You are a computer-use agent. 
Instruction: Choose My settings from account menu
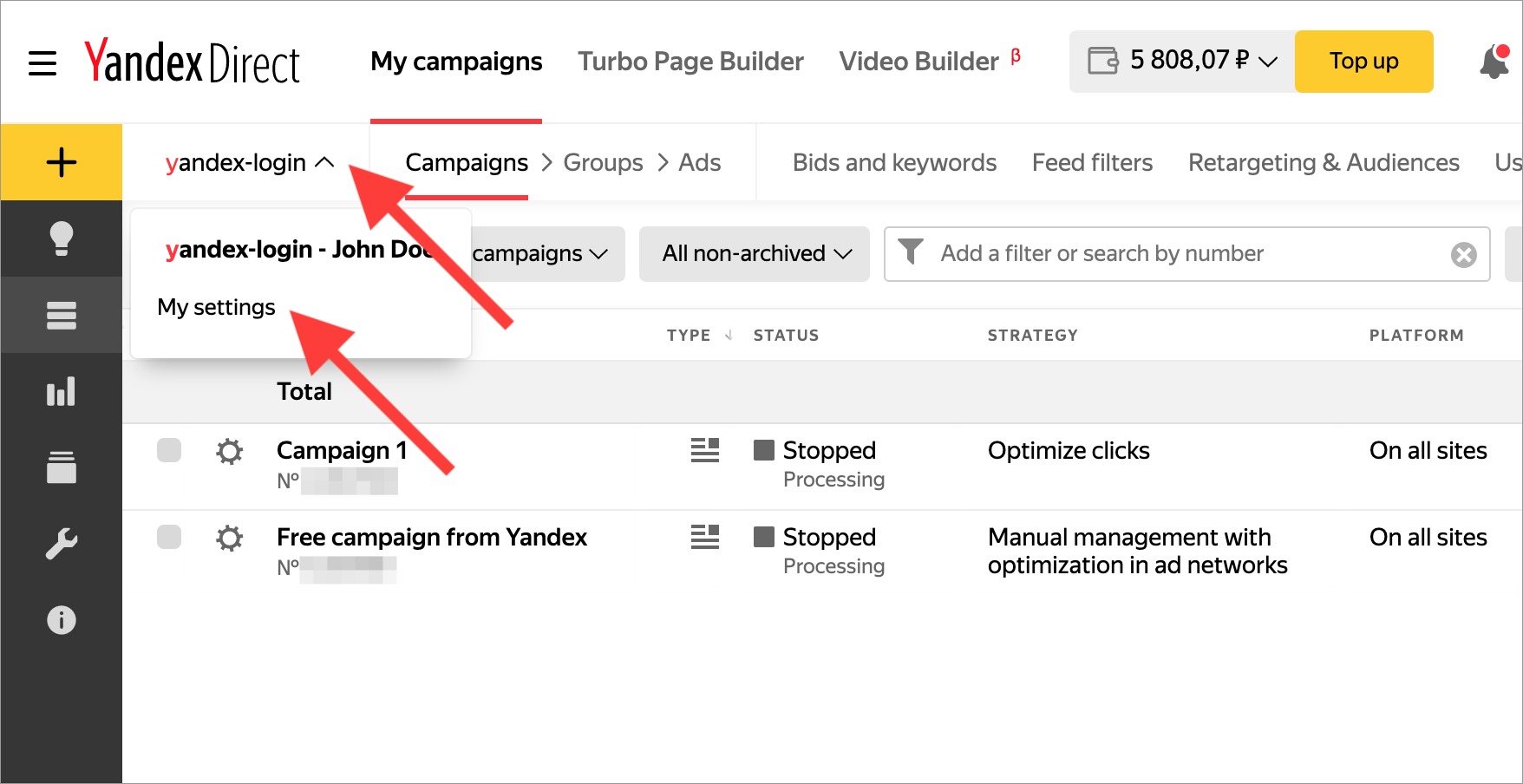pyautogui.click(x=217, y=308)
